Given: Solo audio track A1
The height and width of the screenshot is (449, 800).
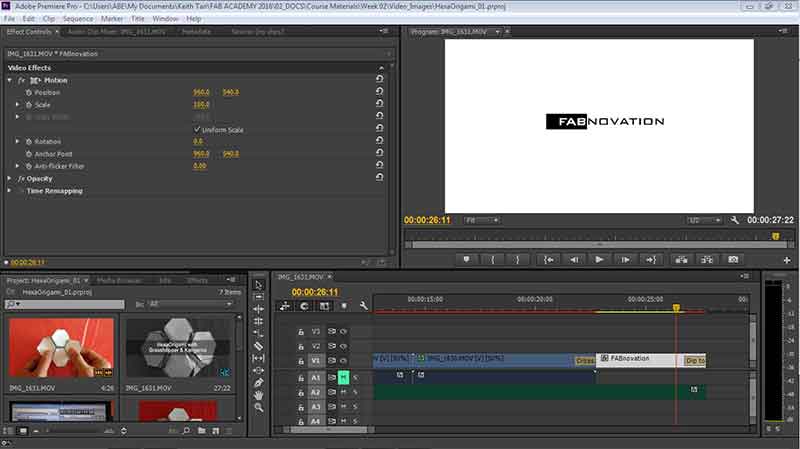Looking at the screenshot, I should tap(355, 378).
